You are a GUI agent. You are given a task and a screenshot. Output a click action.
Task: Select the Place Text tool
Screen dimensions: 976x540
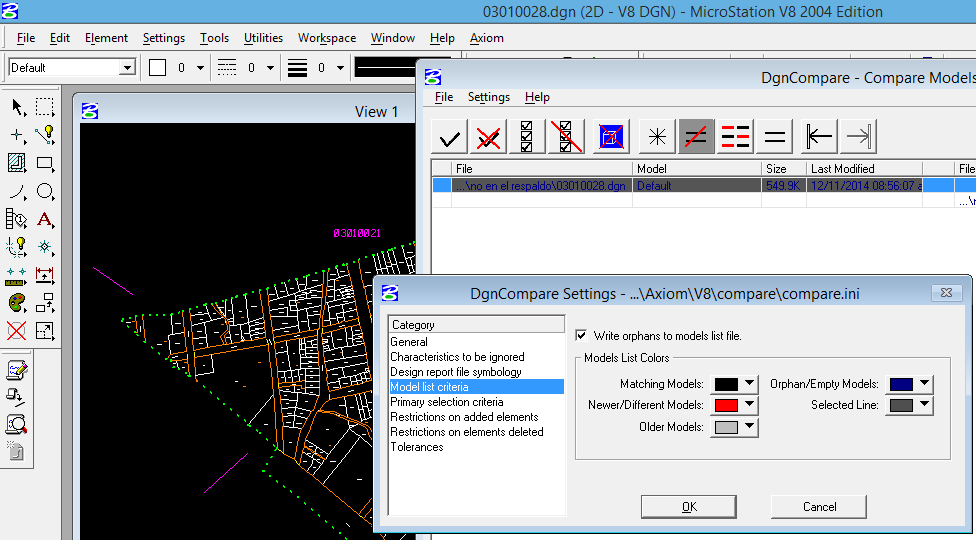pyautogui.click(x=44, y=219)
